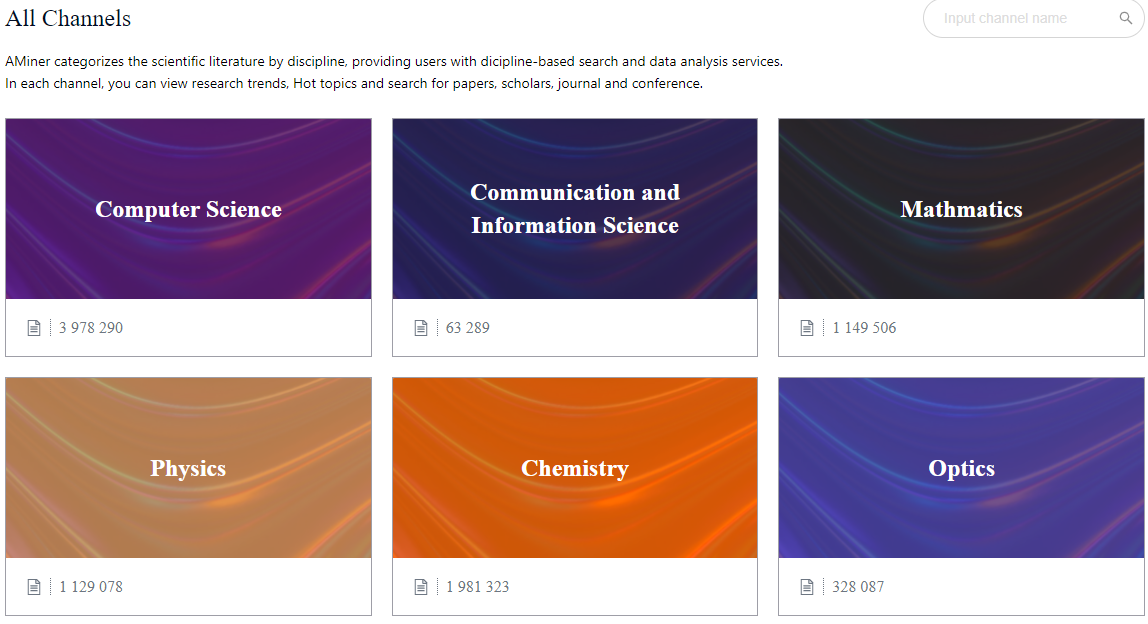Click the Chemistry paper count document icon

point(420,587)
